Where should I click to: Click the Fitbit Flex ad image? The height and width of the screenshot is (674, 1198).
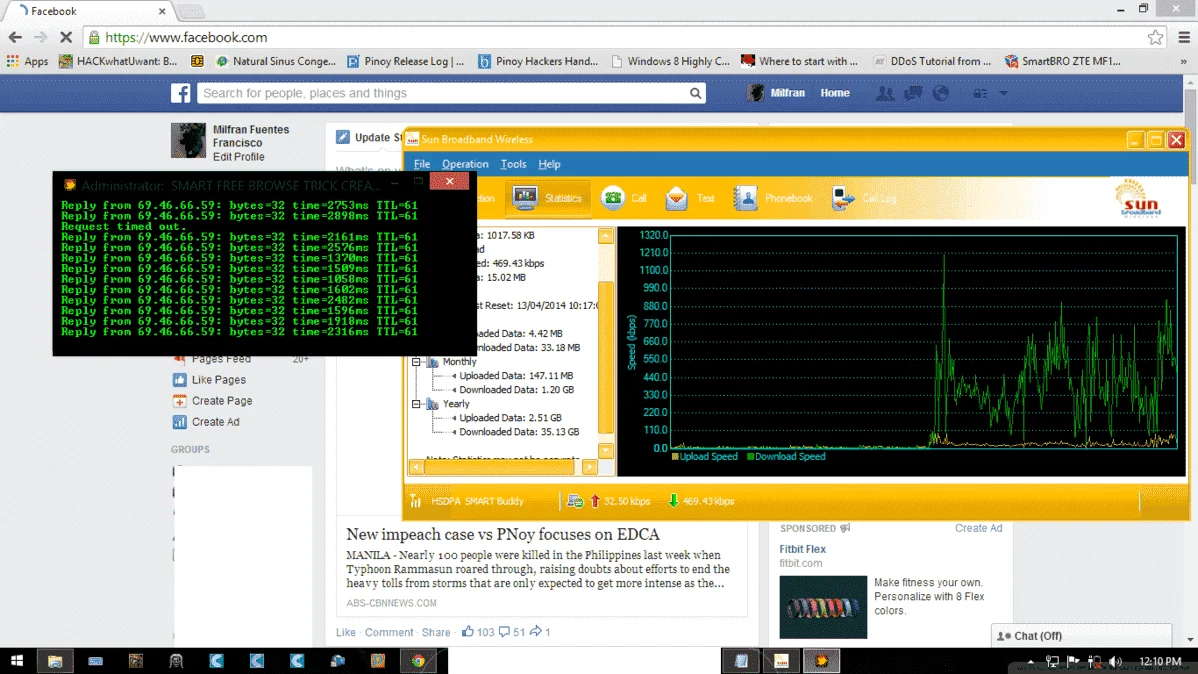823,608
